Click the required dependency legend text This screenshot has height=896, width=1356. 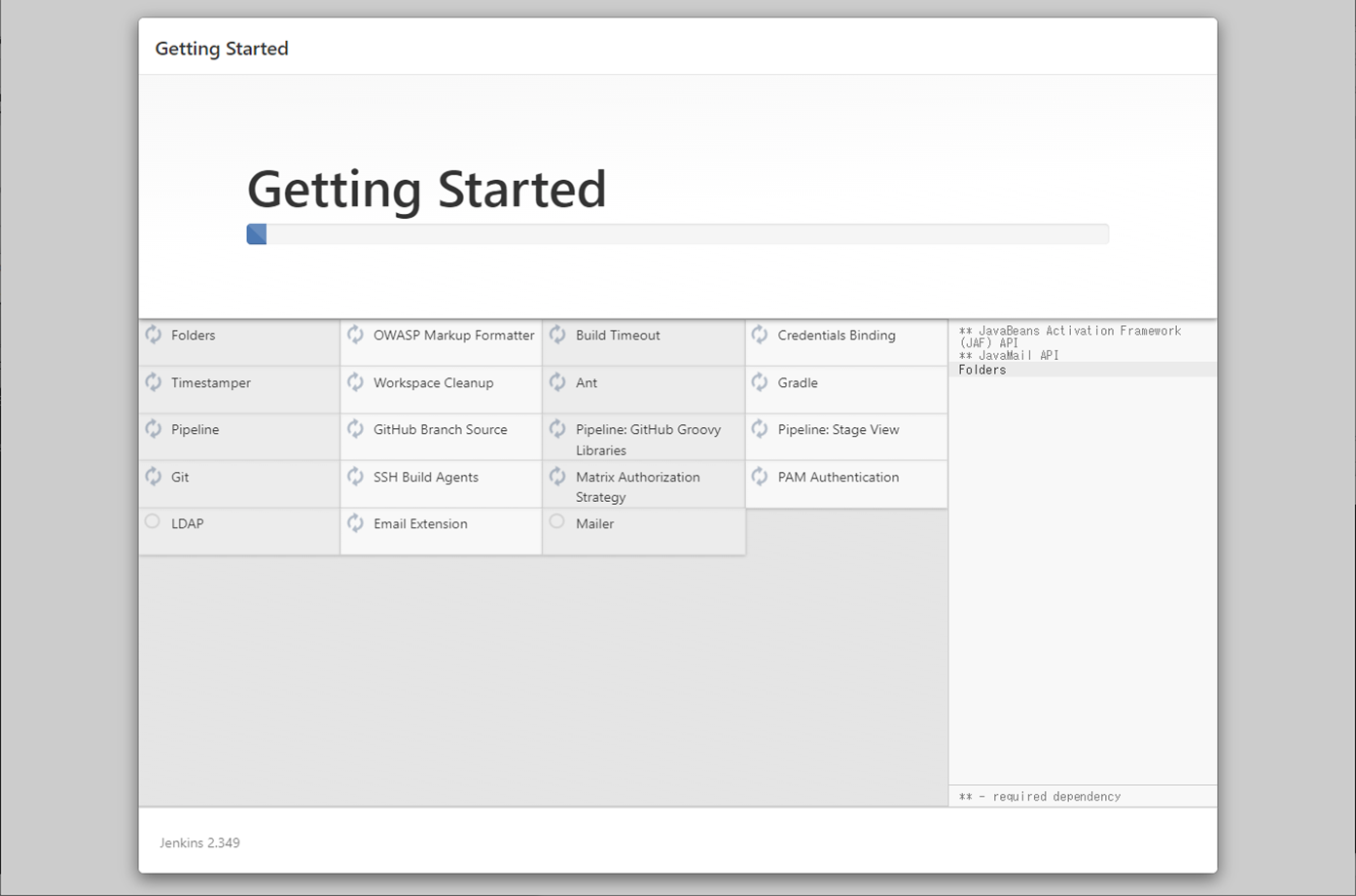(x=1040, y=797)
